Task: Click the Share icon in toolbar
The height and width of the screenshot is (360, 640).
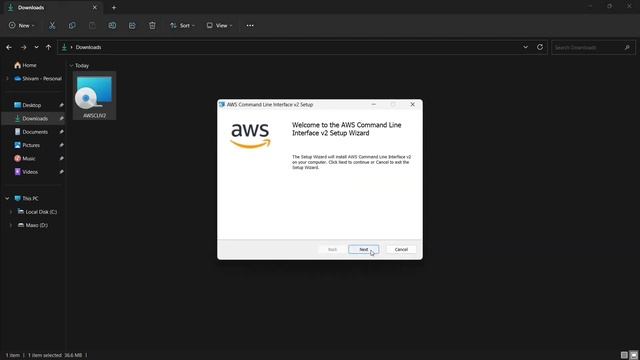Action: (x=132, y=25)
